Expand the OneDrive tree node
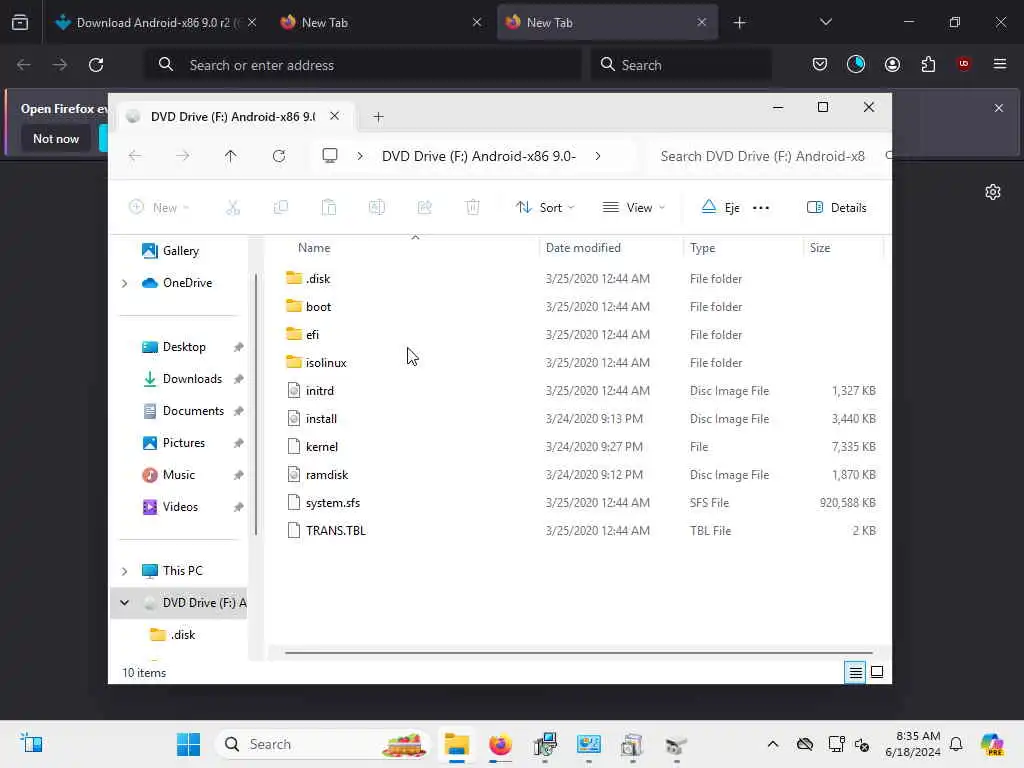The height and width of the screenshot is (768, 1024). (x=124, y=283)
